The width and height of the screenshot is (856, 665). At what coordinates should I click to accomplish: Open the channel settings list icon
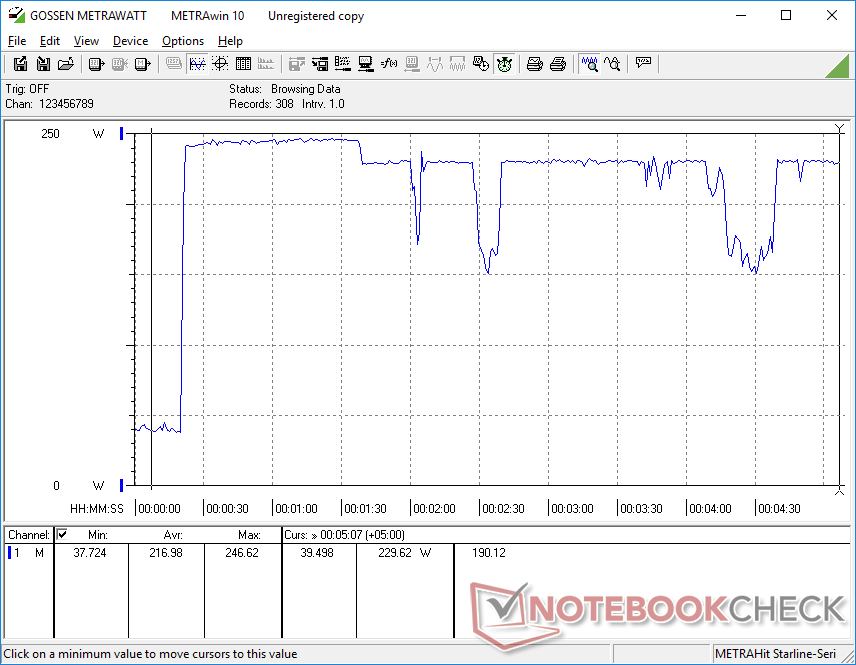pos(342,64)
